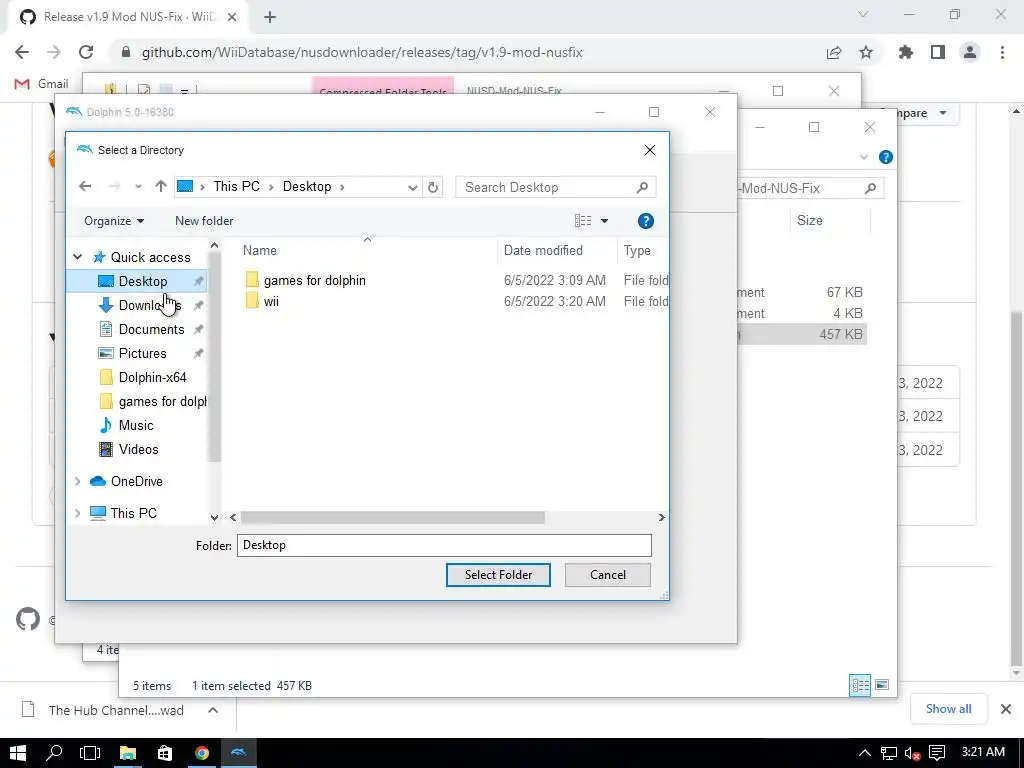Select Pictures in the navigation pane
This screenshot has width=1024, height=768.
pos(142,353)
